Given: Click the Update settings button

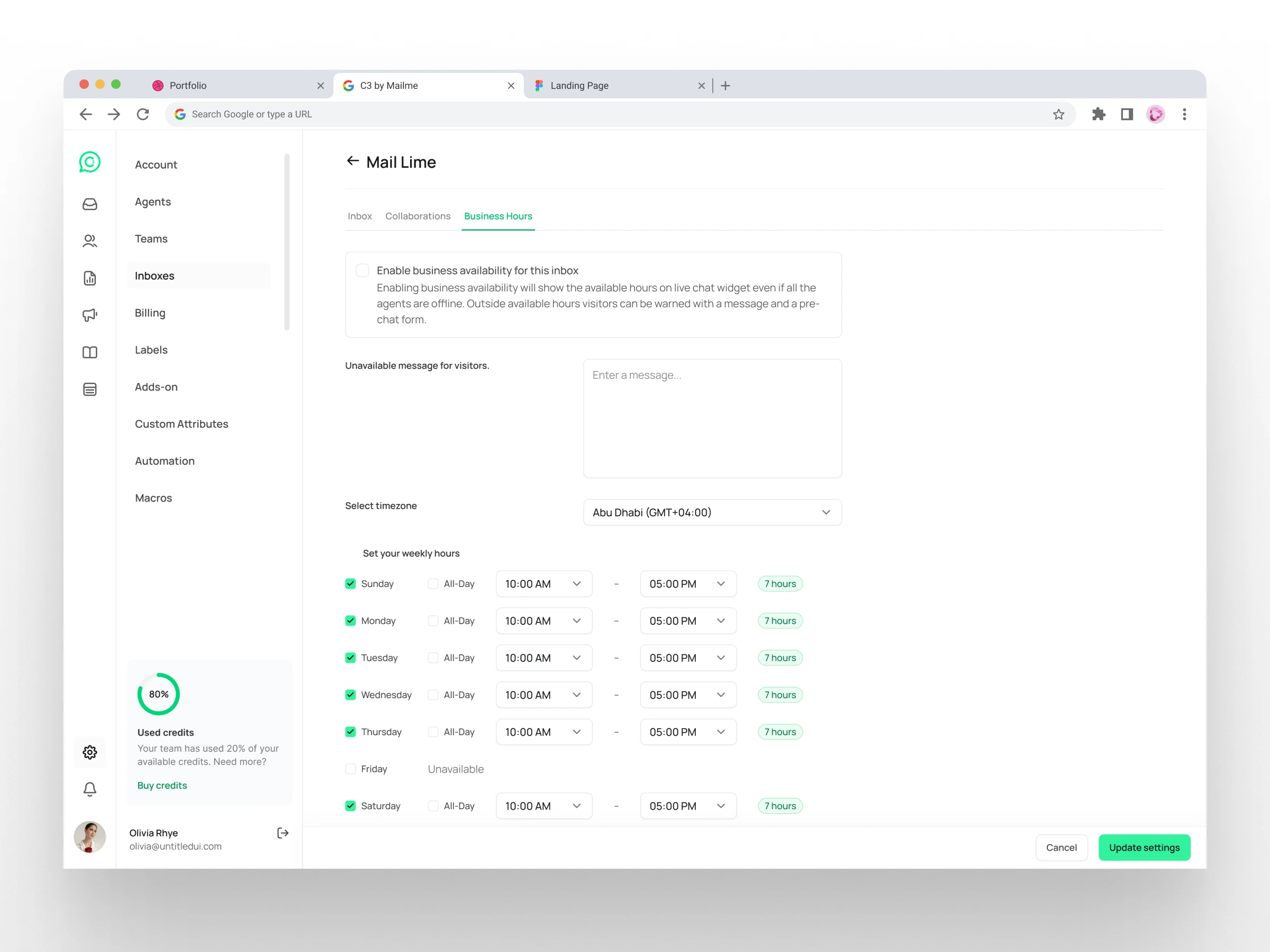Looking at the screenshot, I should coord(1144,848).
